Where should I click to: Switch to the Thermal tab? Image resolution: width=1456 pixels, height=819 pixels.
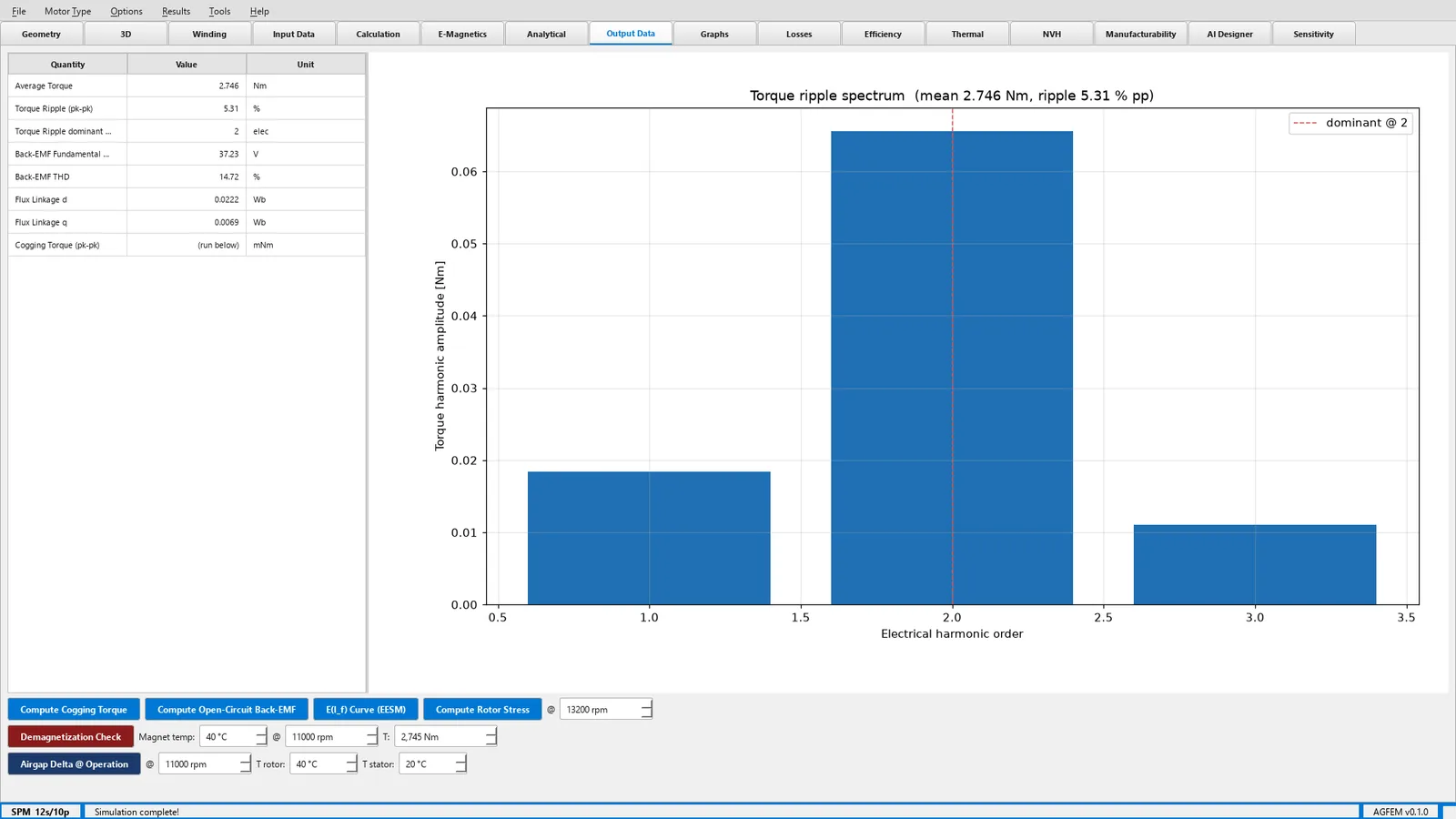pyautogui.click(x=967, y=34)
